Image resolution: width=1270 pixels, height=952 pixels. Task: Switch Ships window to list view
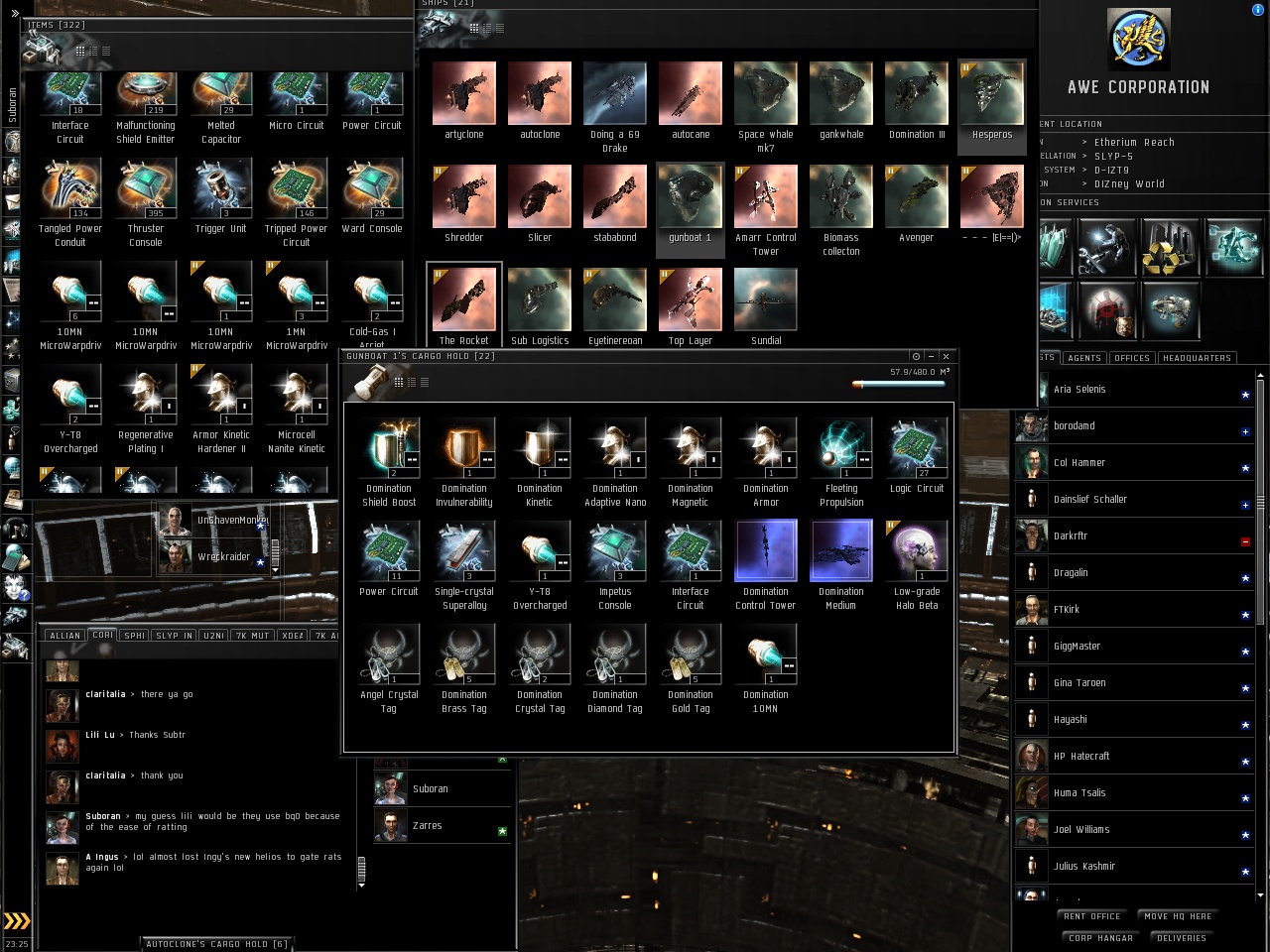[x=500, y=28]
